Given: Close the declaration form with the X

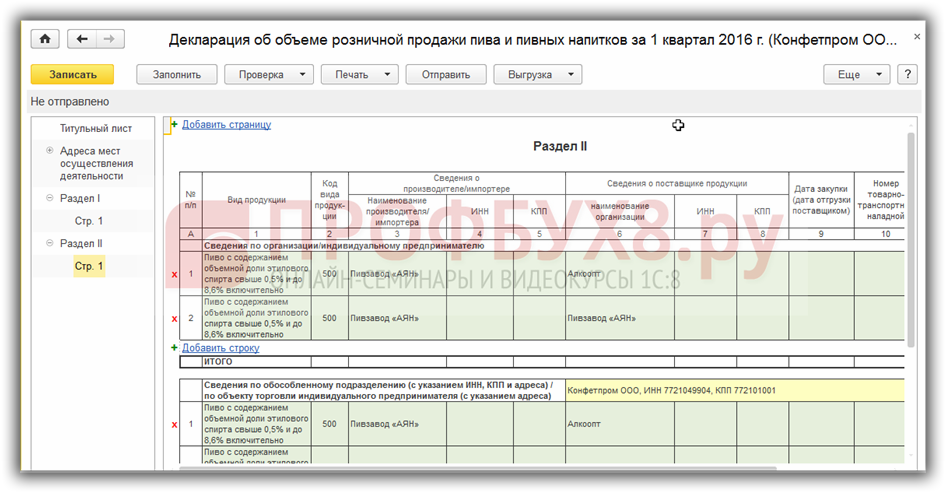Looking at the screenshot, I should (x=918, y=39).
